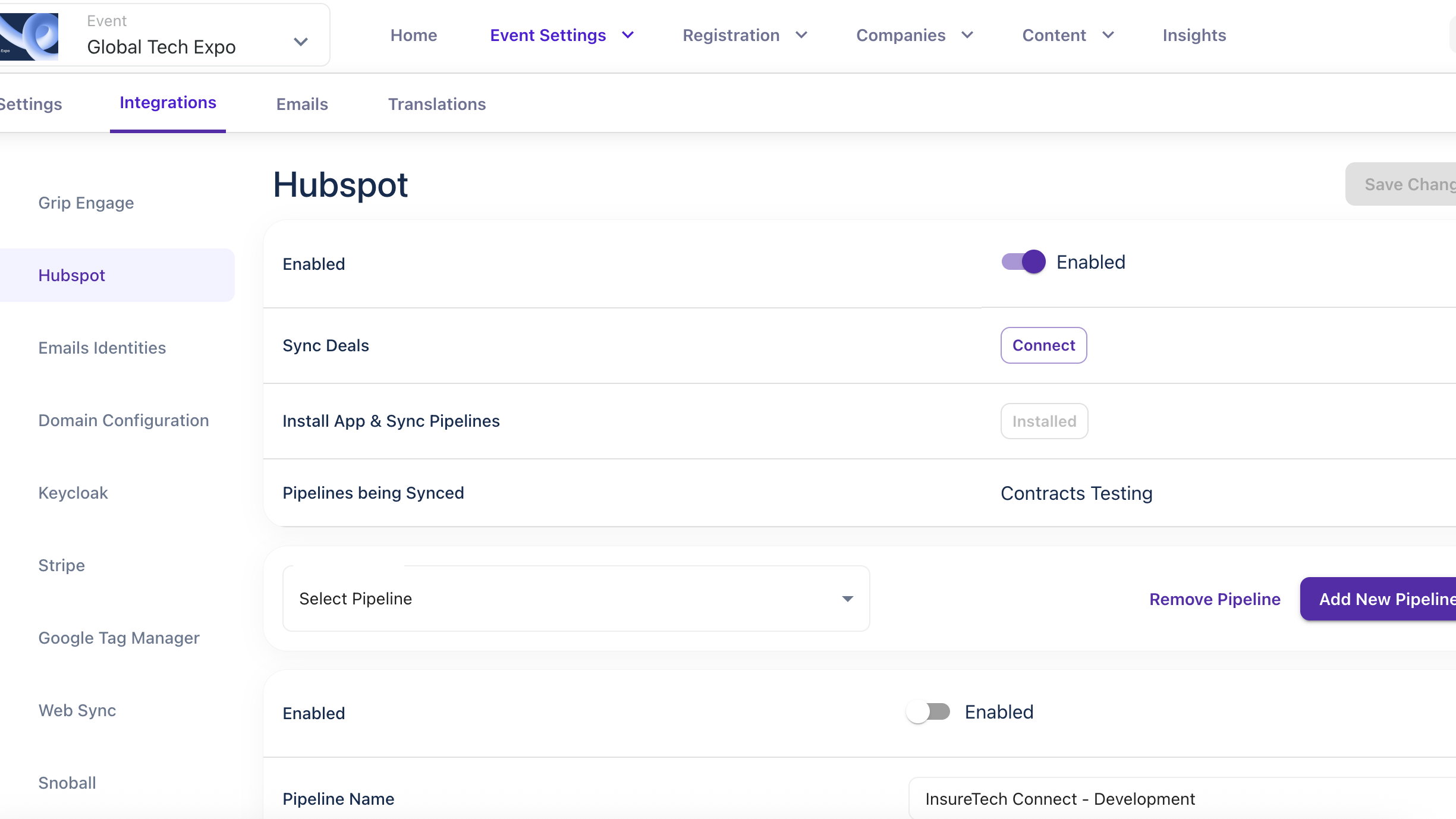Select Hubspot in the integrations sidebar
This screenshot has height=819, width=1456.
coord(117,275)
